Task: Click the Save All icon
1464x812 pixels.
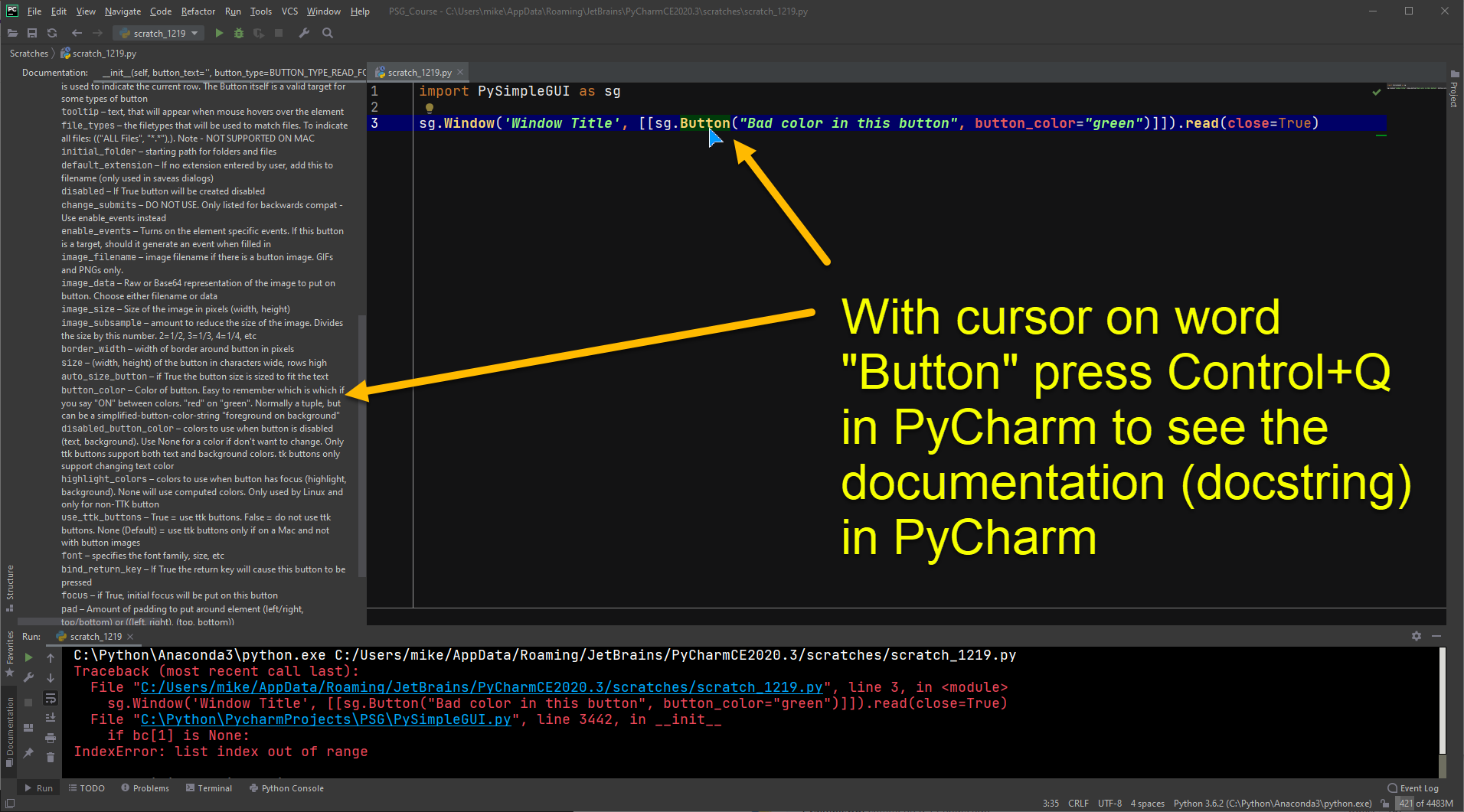Action: coord(31,33)
